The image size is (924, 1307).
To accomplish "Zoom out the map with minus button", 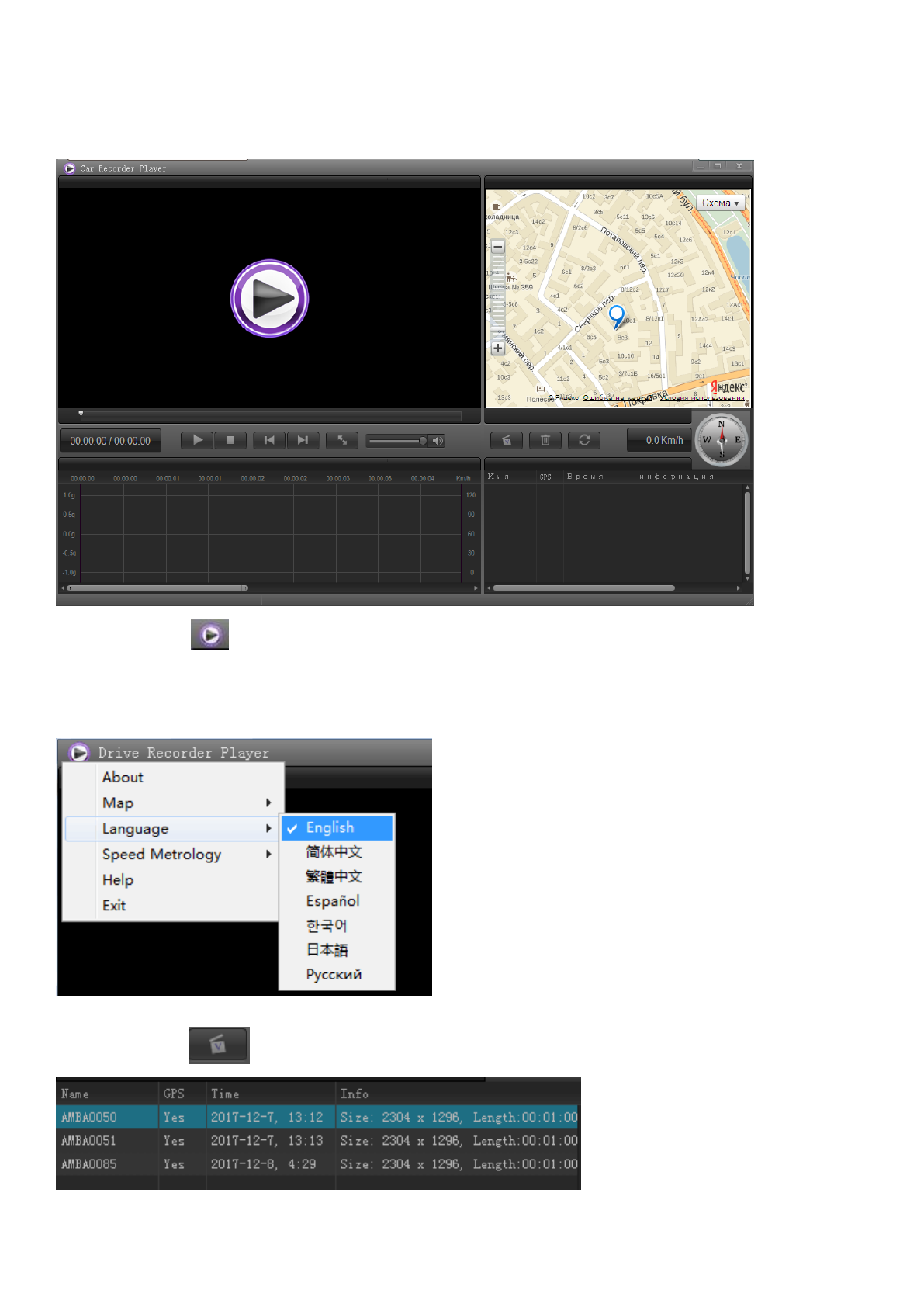I will (498, 247).
